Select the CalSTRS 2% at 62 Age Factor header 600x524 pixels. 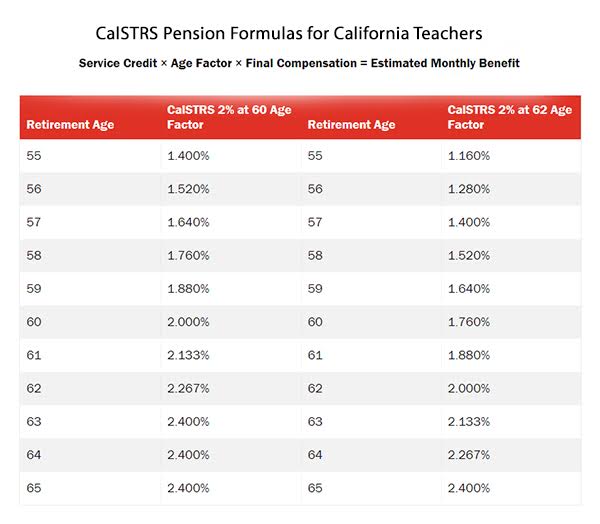click(509, 117)
